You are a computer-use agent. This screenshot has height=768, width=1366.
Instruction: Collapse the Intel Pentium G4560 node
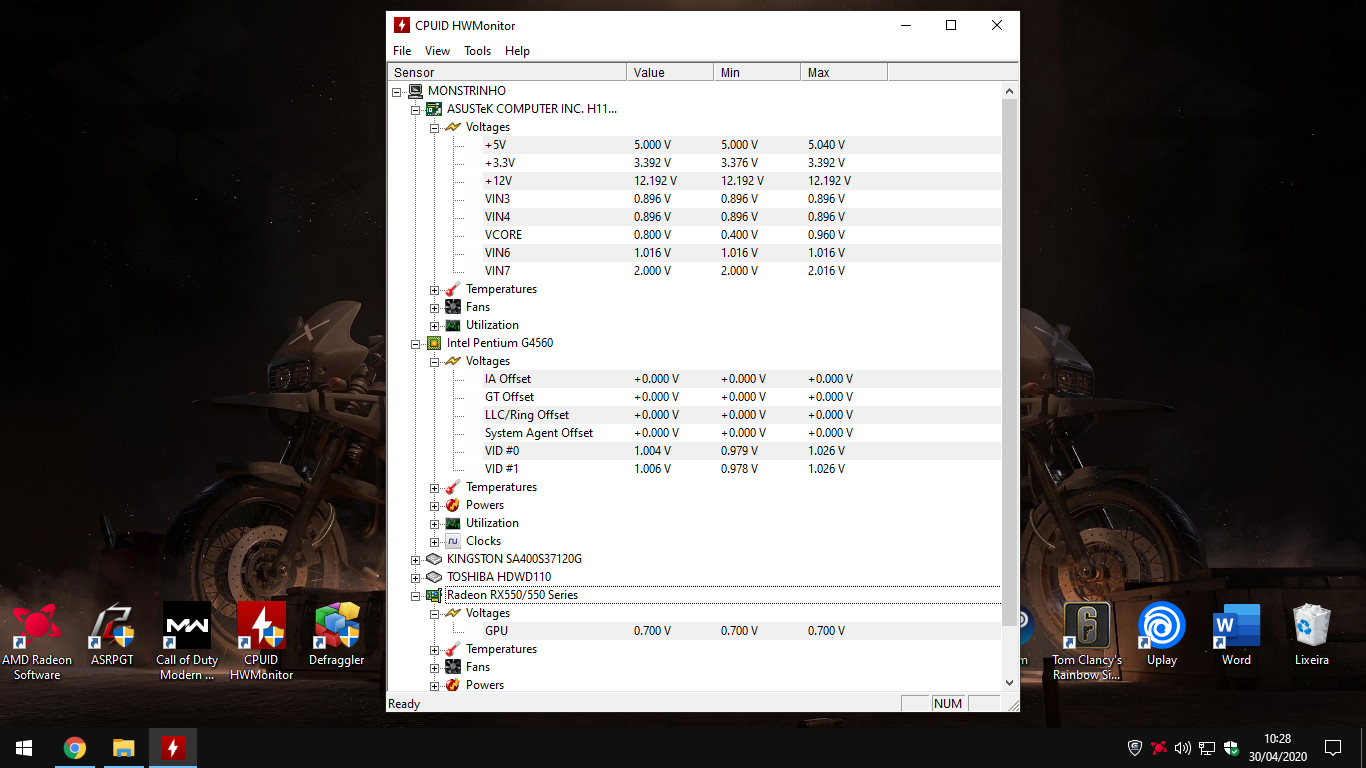[x=416, y=343]
